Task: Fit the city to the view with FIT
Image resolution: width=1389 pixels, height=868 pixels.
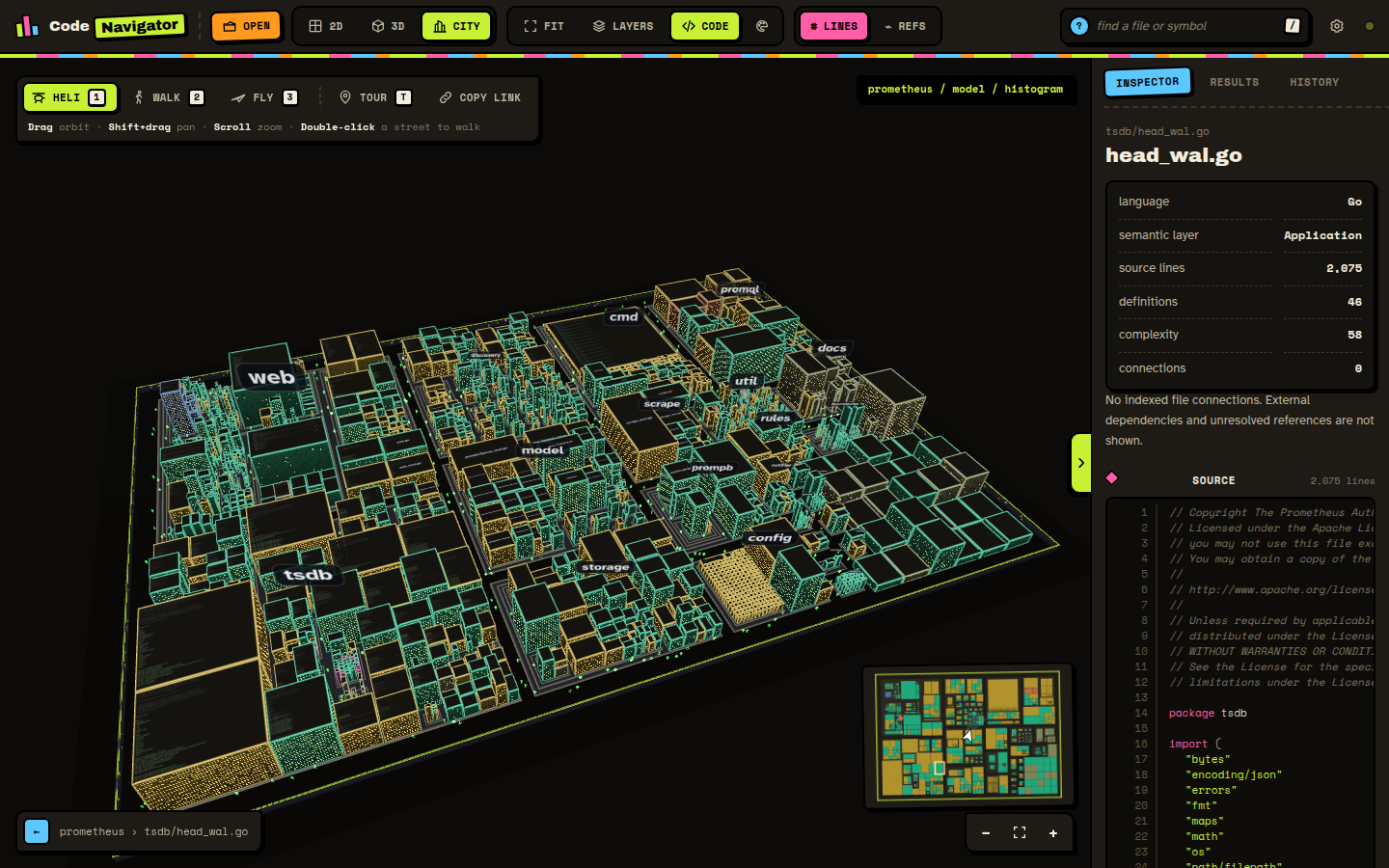Action: pos(544,26)
